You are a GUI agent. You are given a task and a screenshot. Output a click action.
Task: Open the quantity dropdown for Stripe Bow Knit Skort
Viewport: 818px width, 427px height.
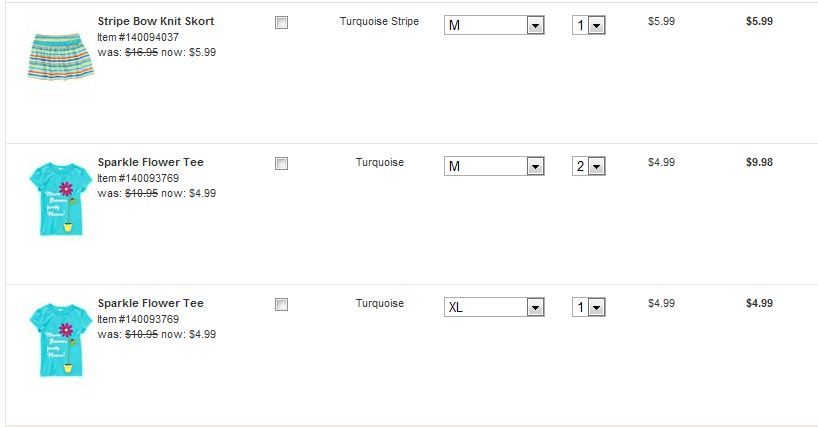(x=589, y=25)
